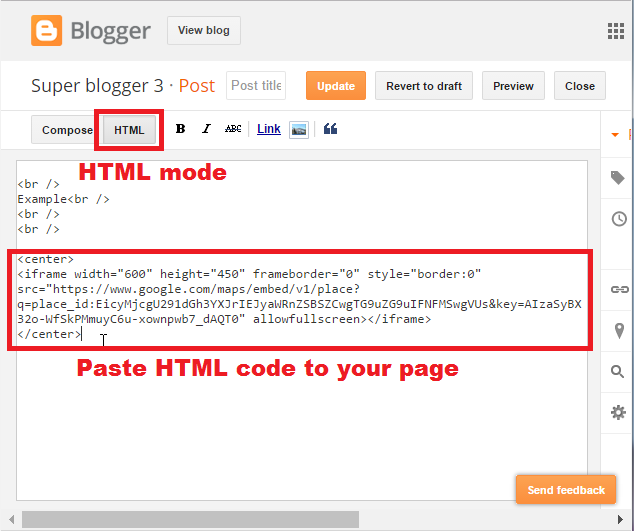The image size is (634, 531).
Task: Open Permalink via the chain-link icon
Action: [x=619, y=290]
